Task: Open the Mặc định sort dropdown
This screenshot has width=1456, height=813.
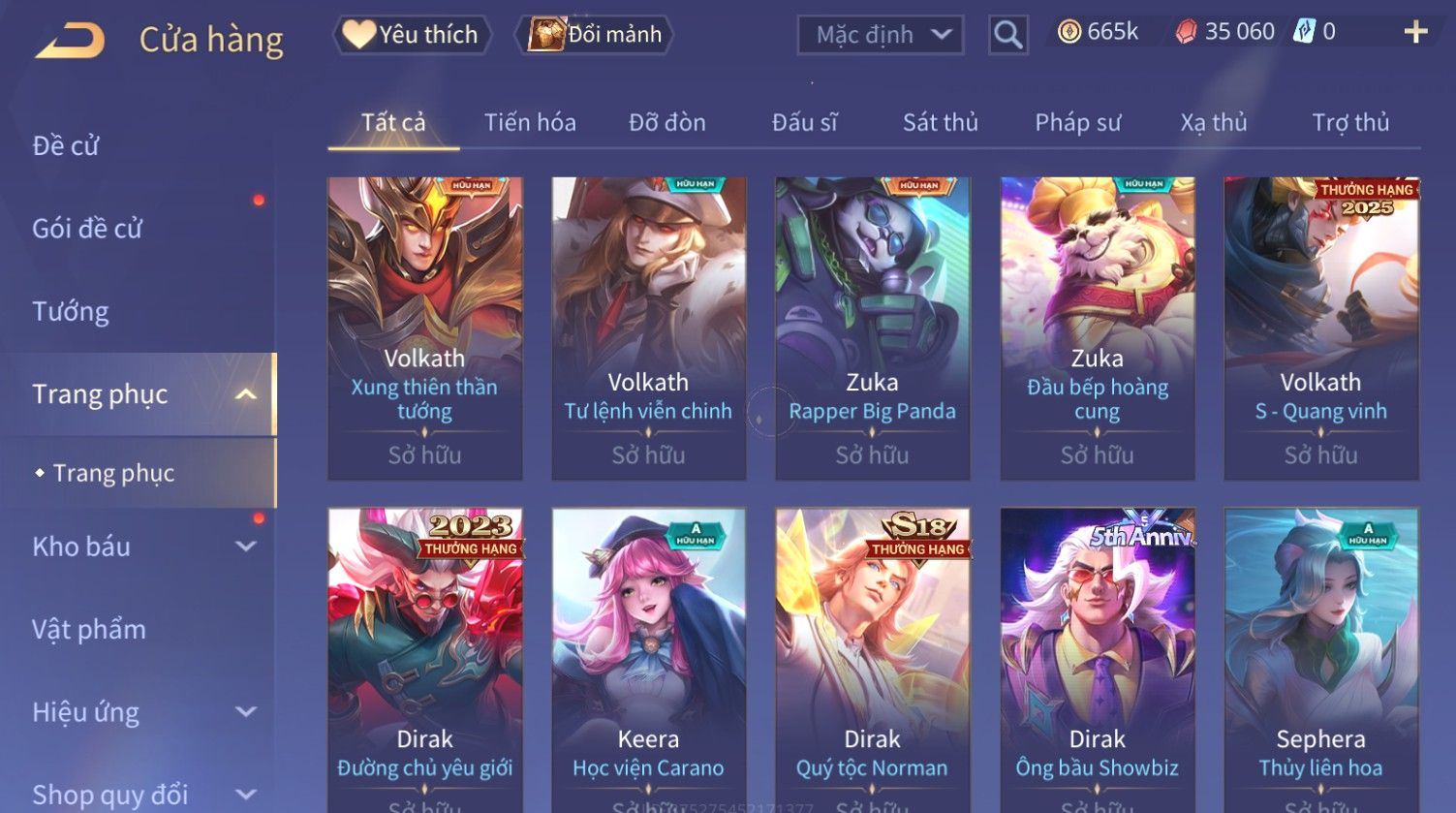Action: [x=880, y=36]
